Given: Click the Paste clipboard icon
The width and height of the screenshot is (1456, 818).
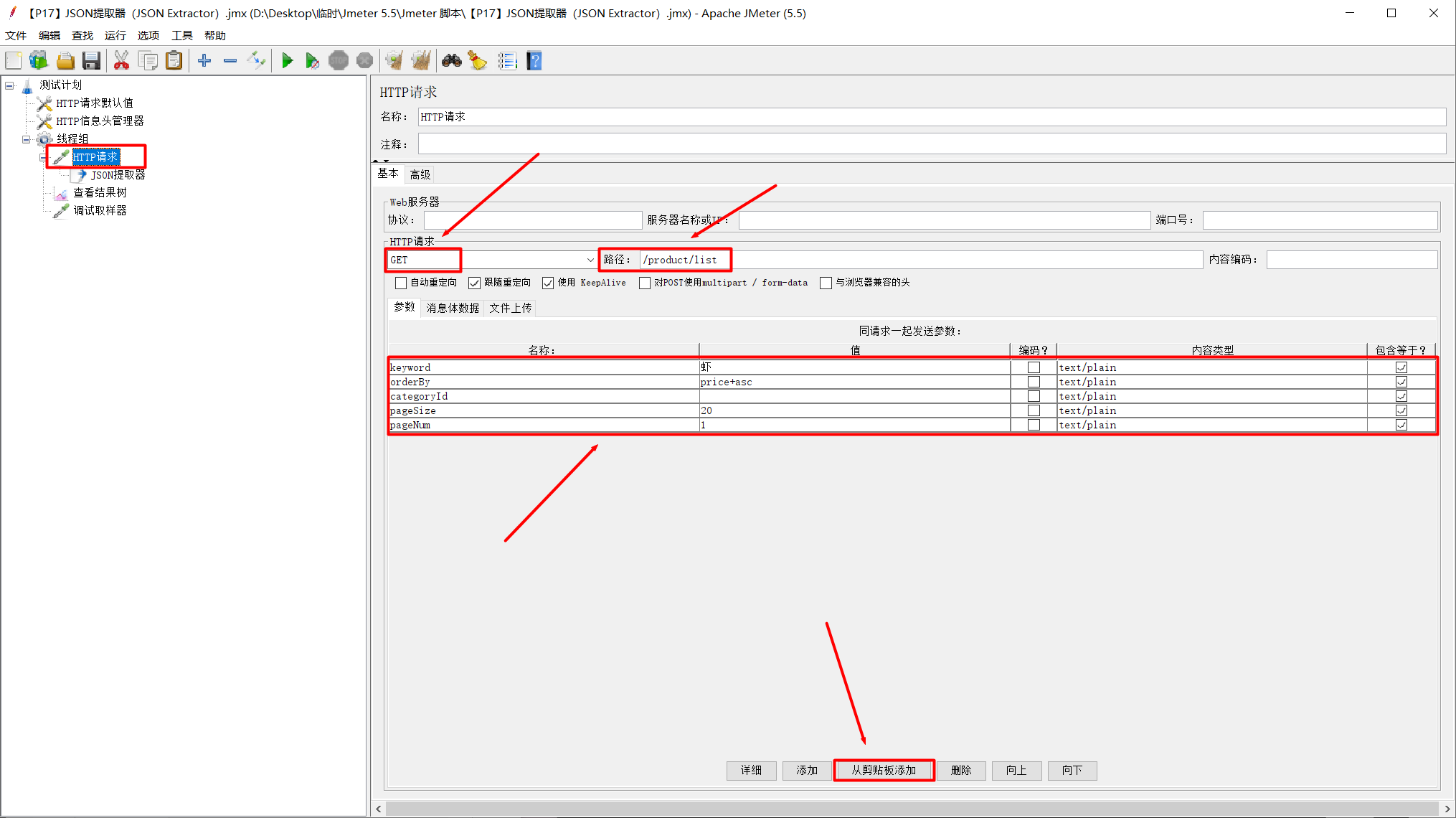Looking at the screenshot, I should [174, 61].
